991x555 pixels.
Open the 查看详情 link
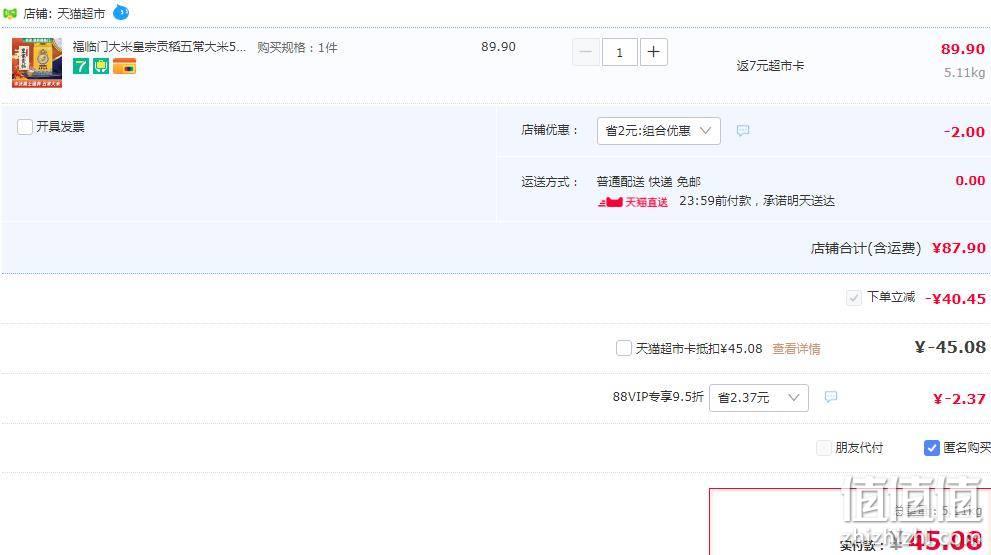796,348
